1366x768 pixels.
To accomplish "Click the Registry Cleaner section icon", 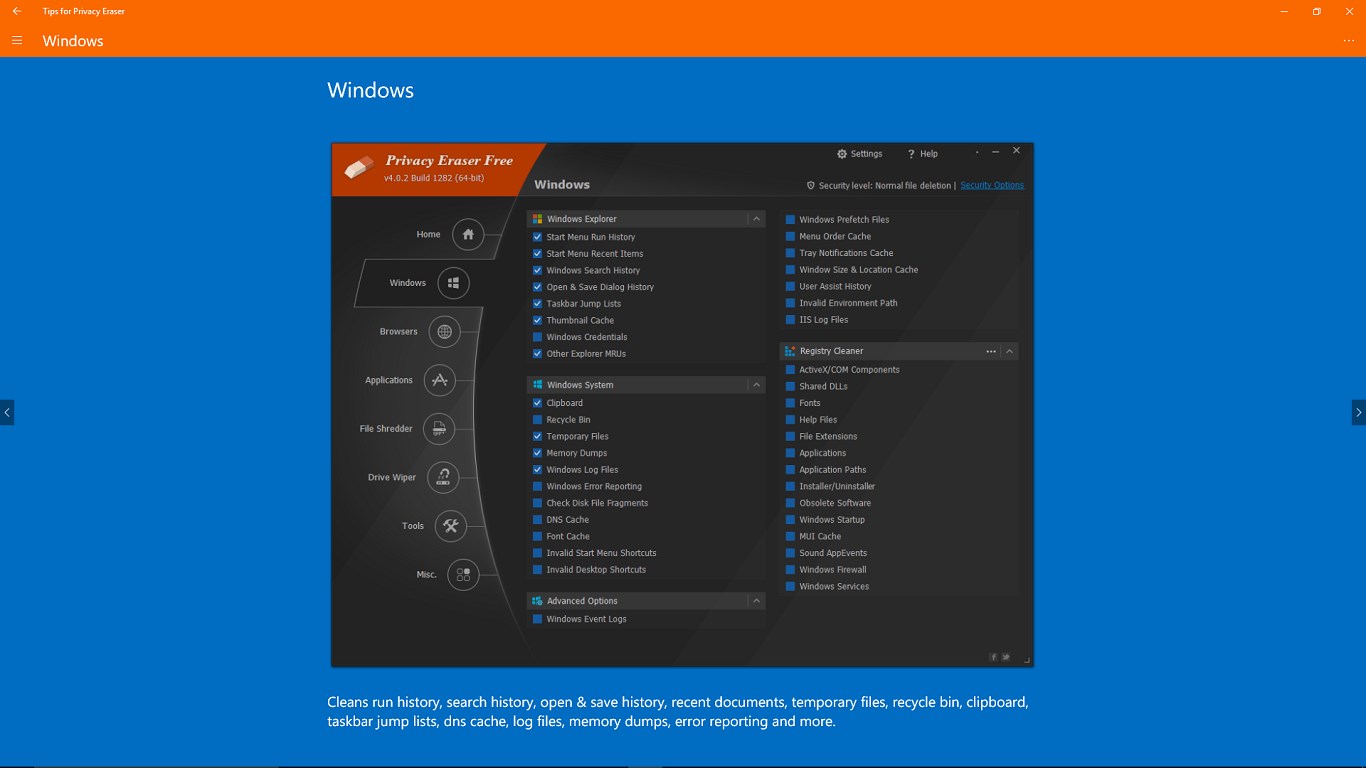I will point(790,351).
